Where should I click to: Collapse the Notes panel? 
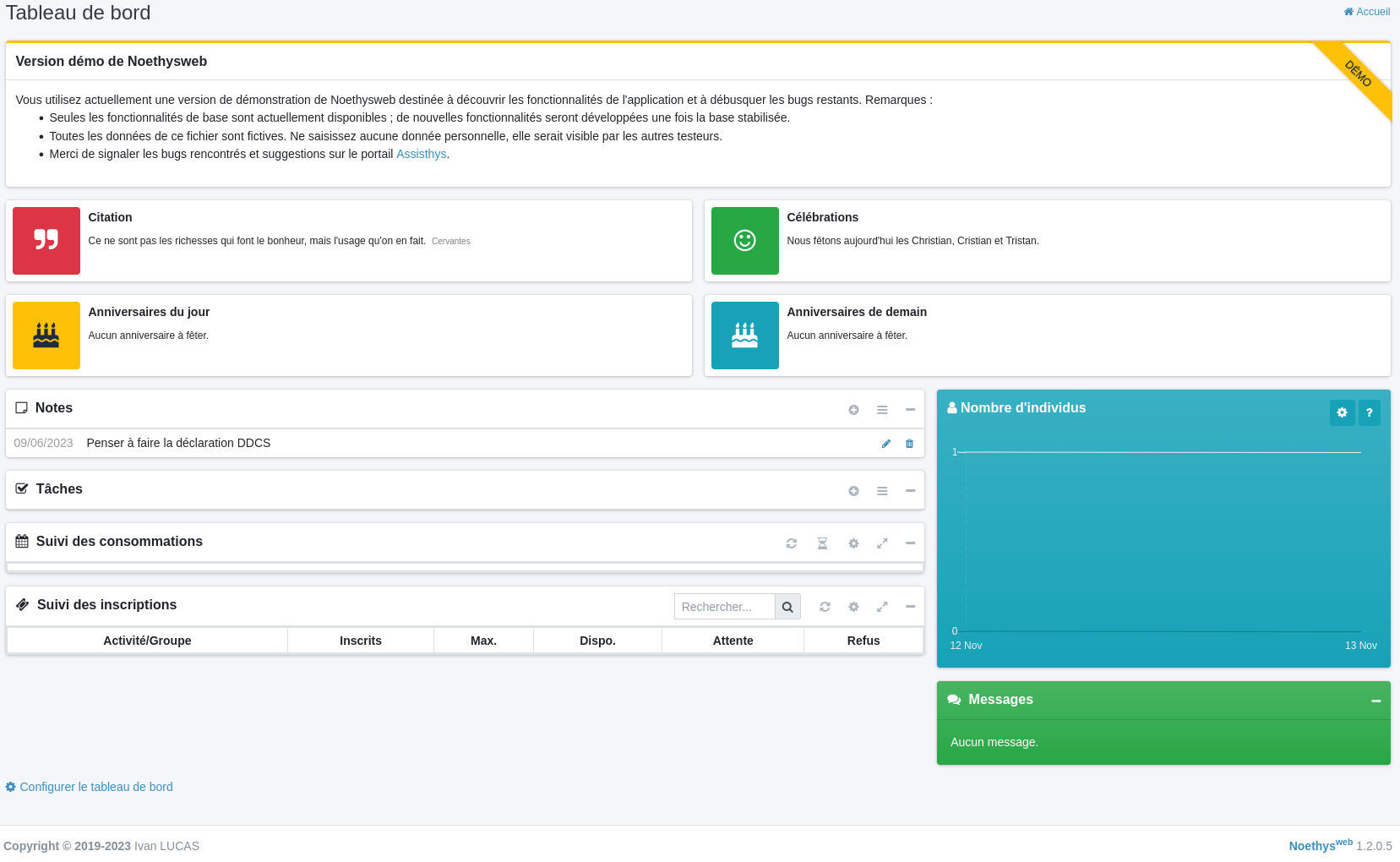(910, 410)
